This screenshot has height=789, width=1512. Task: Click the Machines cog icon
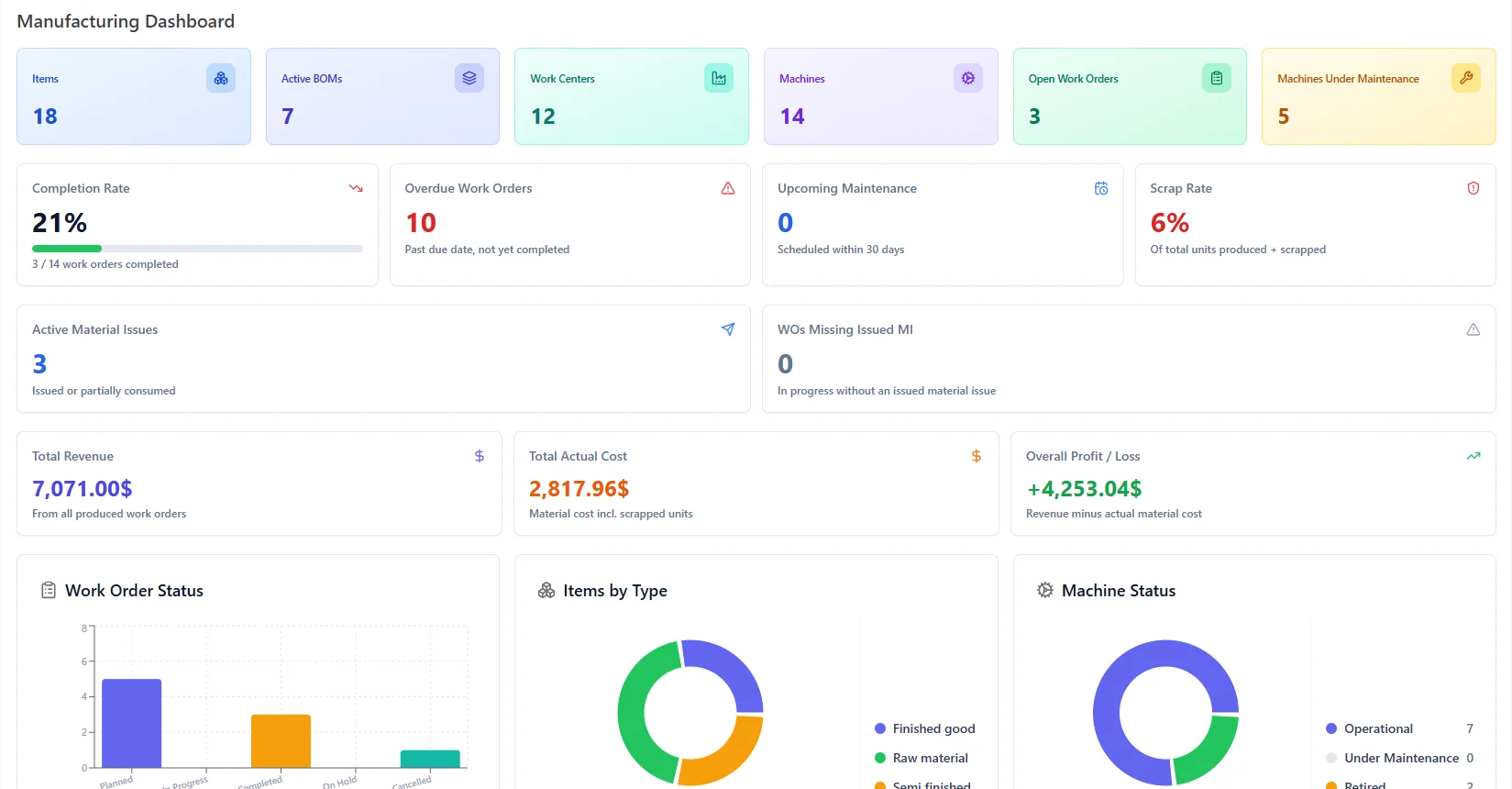click(x=968, y=78)
